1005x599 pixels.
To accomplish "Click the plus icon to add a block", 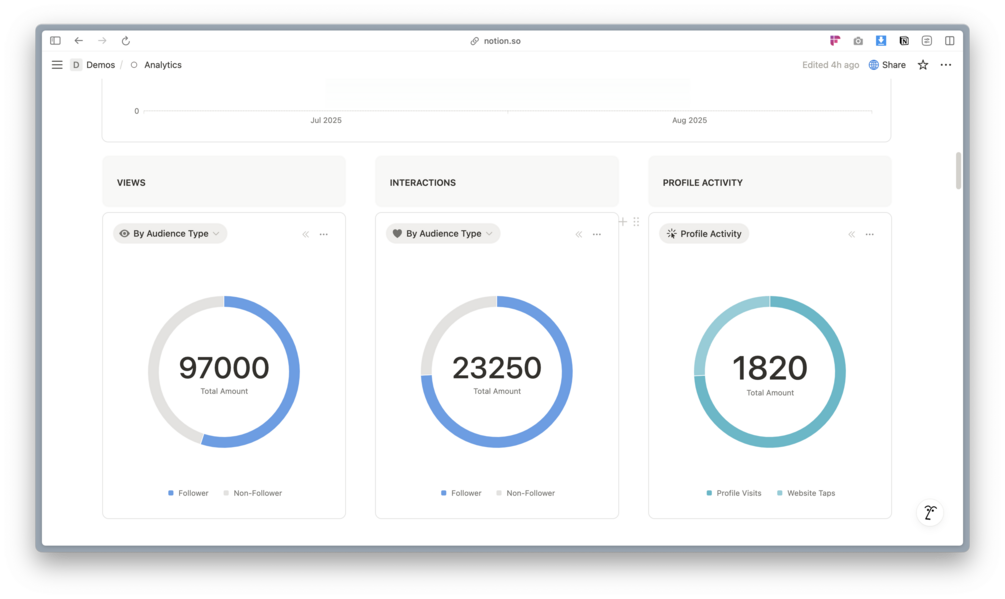I will [622, 222].
